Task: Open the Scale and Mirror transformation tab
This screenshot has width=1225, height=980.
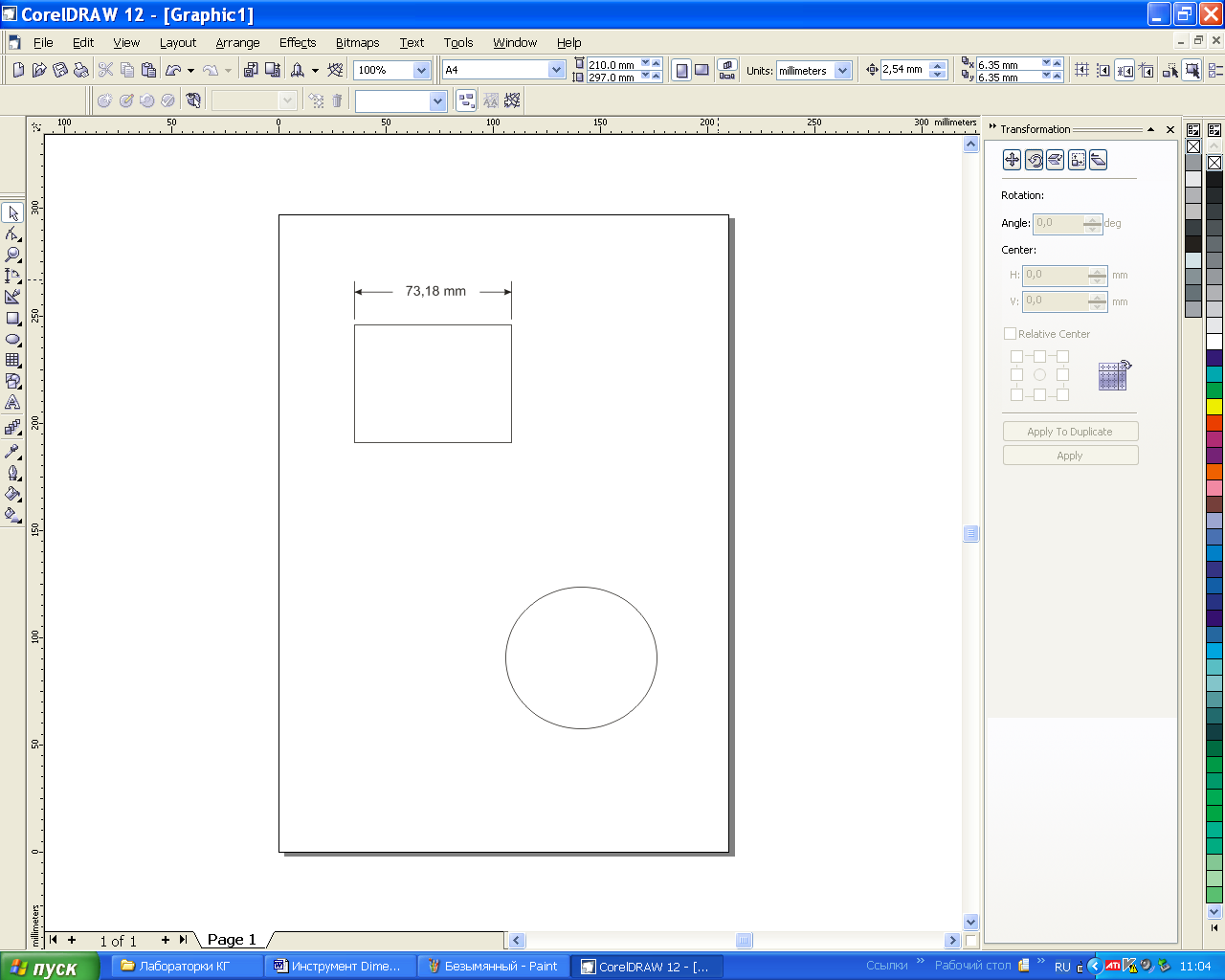Action: pos(1056,160)
